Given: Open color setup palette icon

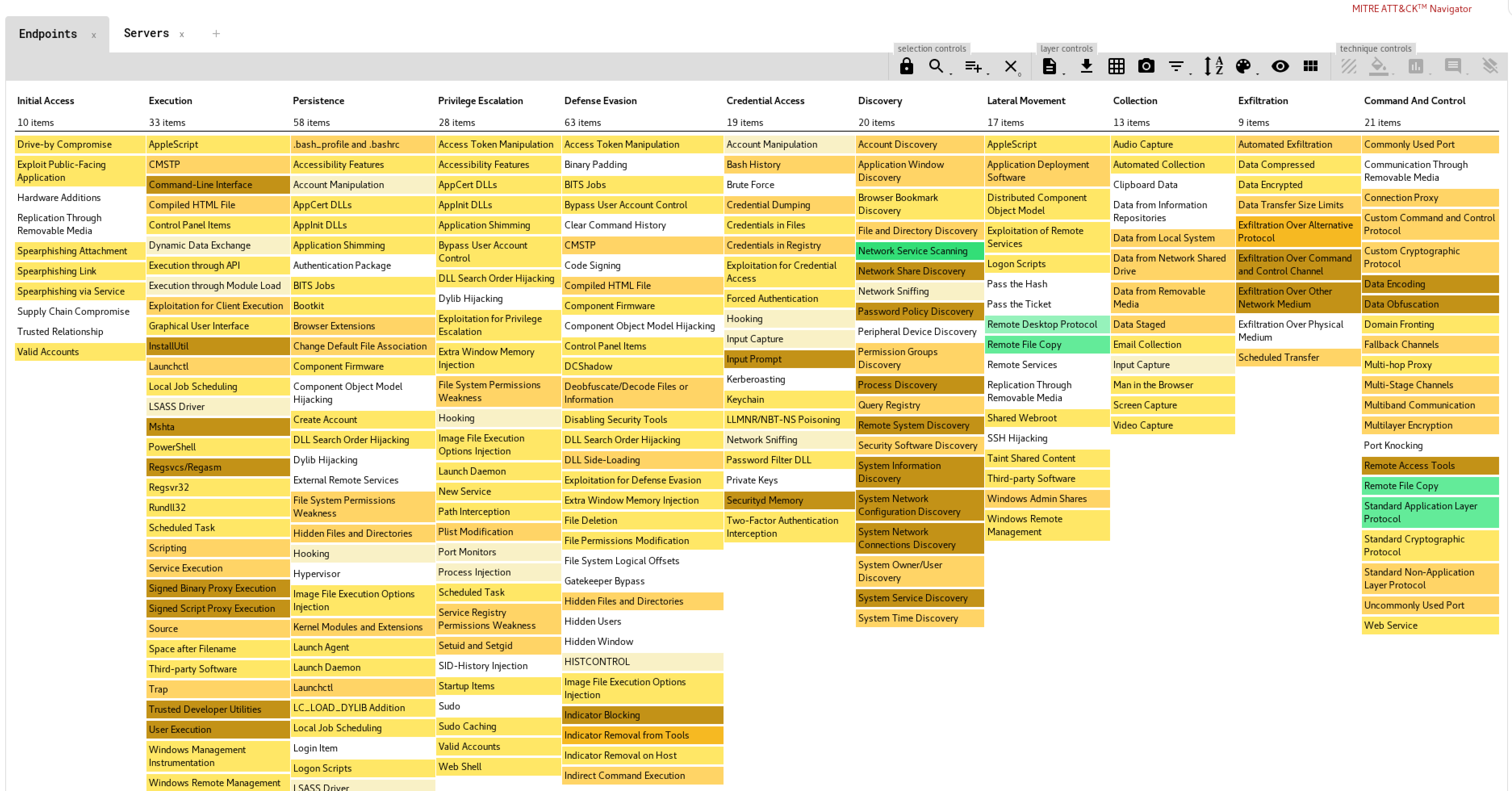Looking at the screenshot, I should [1243, 66].
